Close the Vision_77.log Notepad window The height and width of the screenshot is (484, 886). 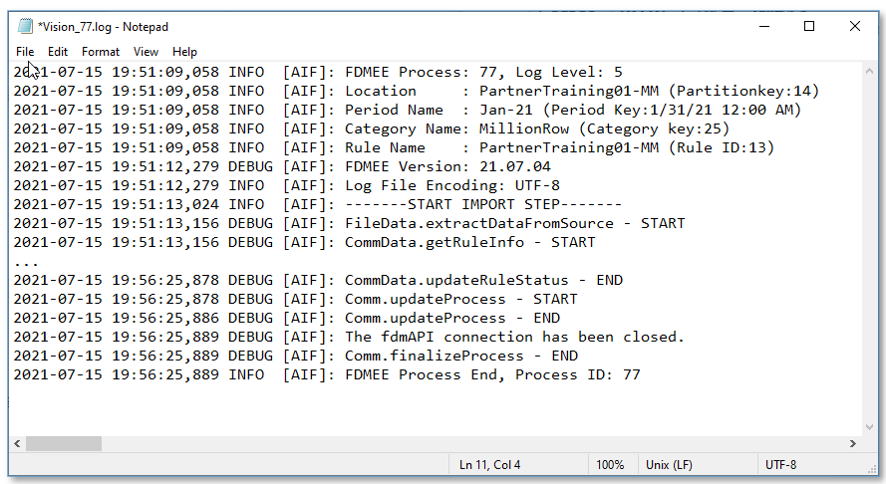855,27
